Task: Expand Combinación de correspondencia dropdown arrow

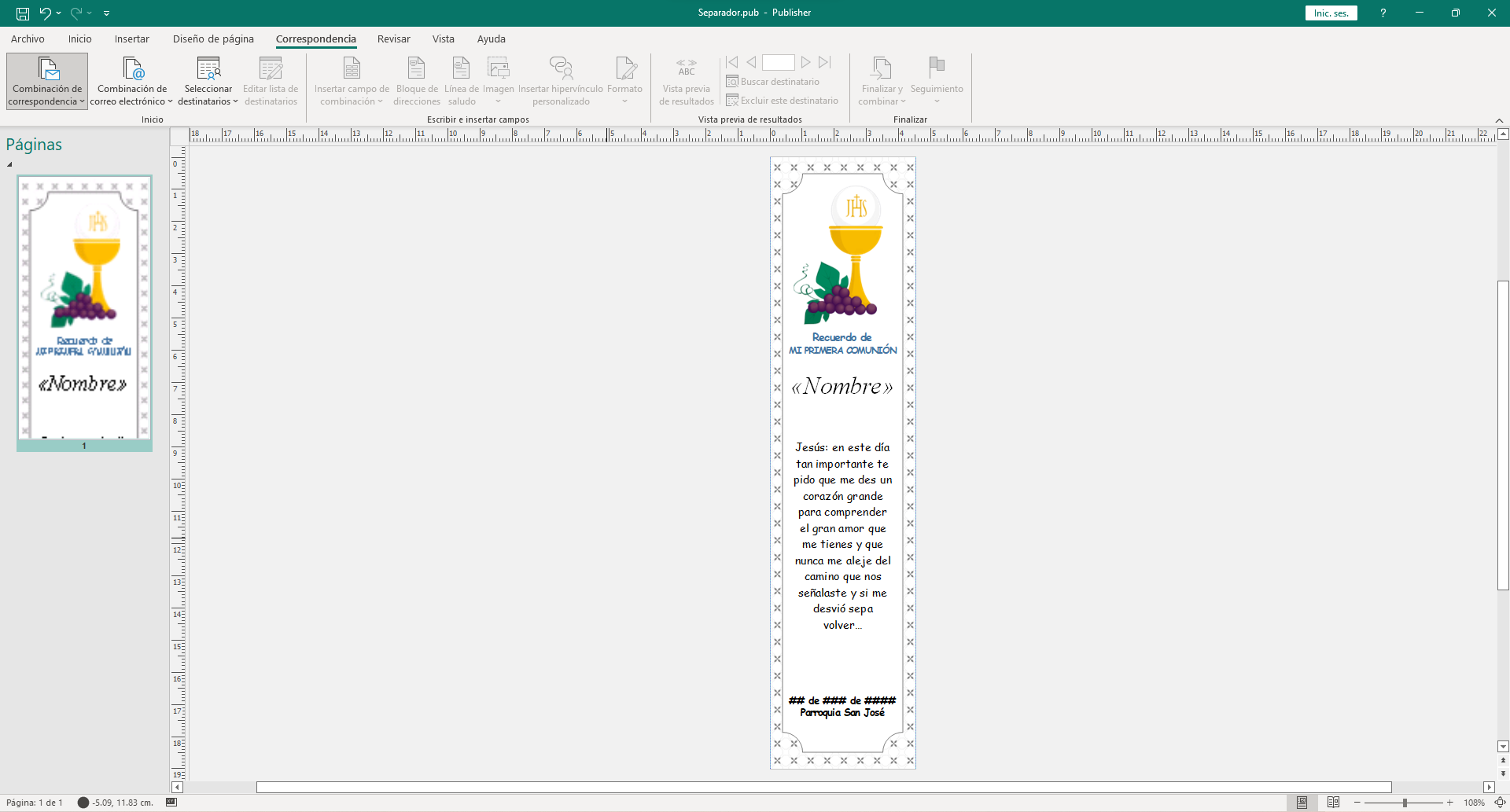Action: [x=82, y=101]
